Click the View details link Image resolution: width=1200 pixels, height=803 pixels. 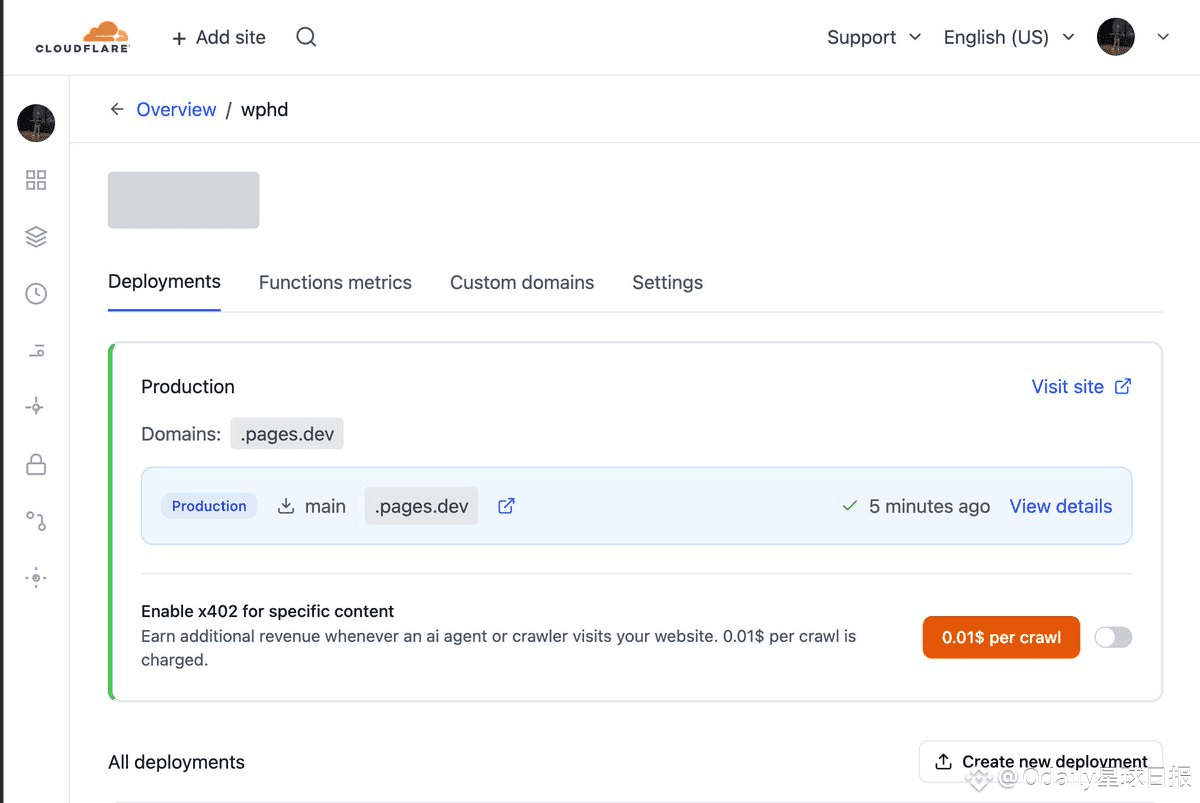[x=1060, y=506]
